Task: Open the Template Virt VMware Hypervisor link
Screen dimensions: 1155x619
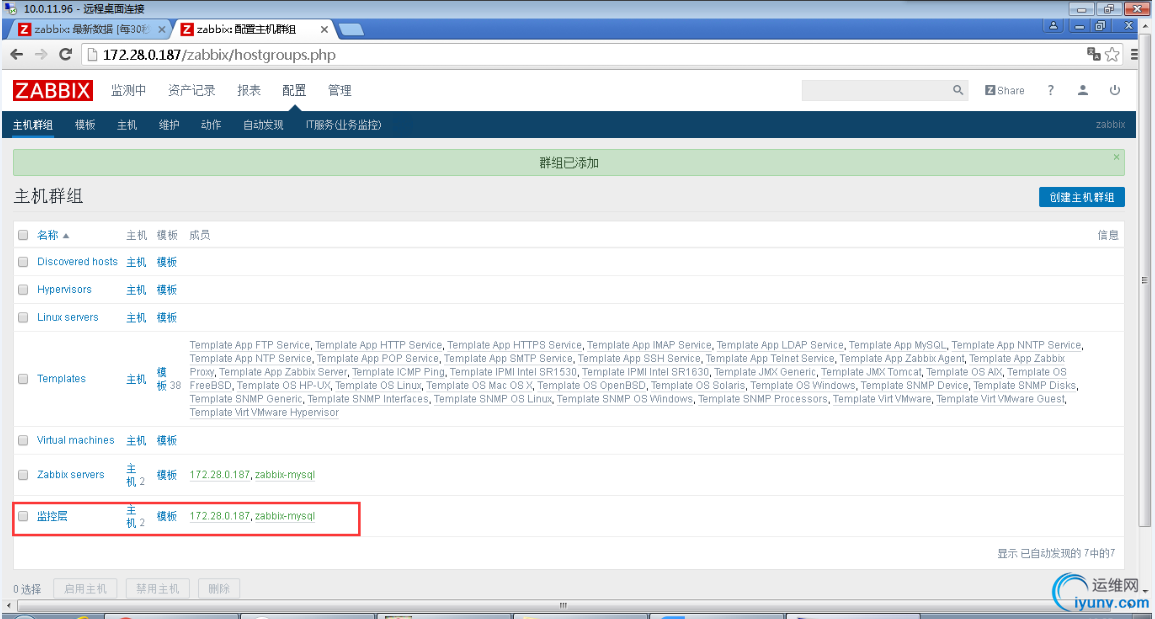Action: (264, 413)
